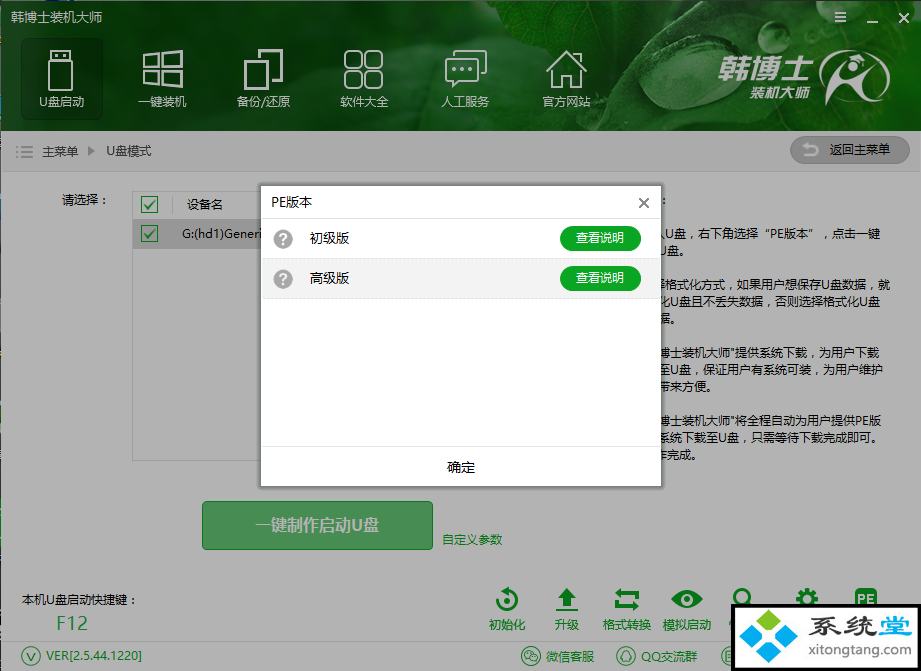The image size is (921, 671).
Task: Switch to 一键装机 tab
Action: point(162,79)
